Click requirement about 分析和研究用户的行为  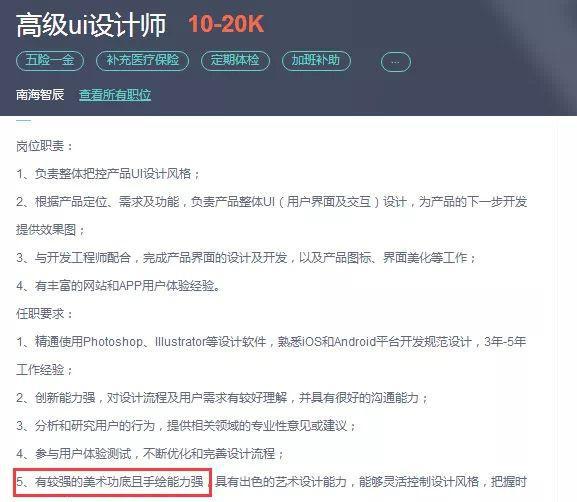point(186,426)
